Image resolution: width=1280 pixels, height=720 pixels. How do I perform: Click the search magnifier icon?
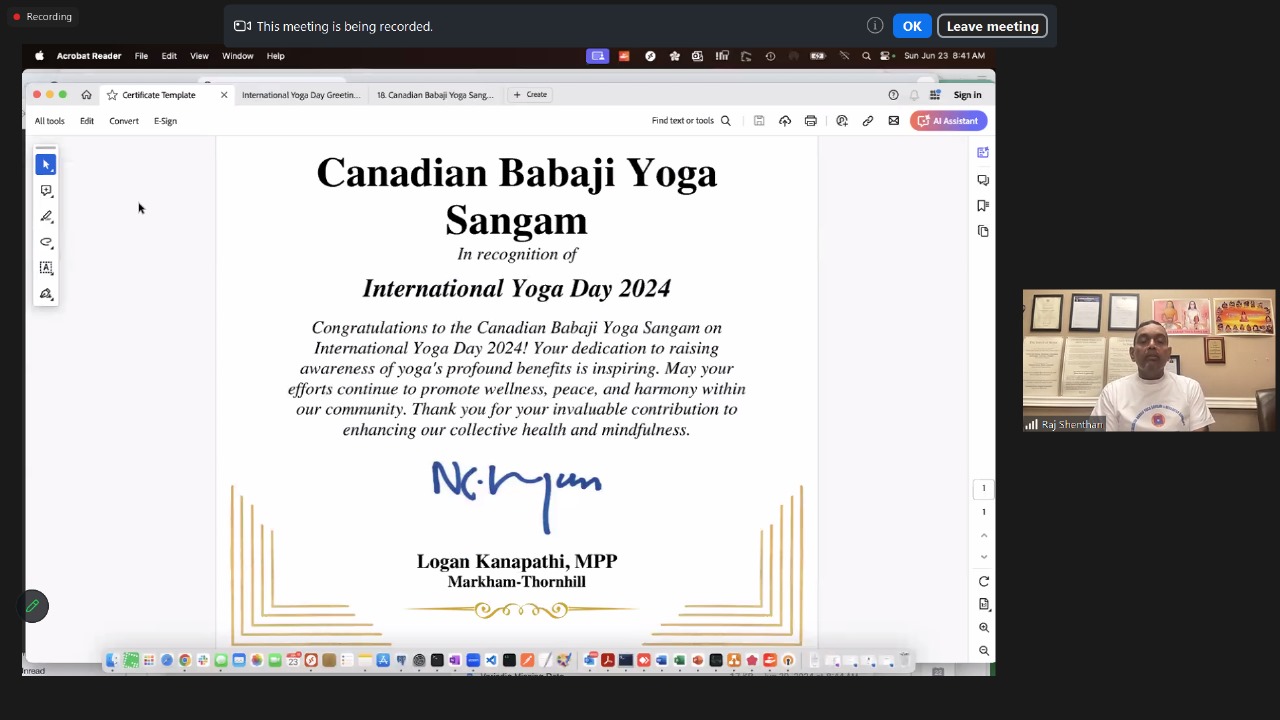click(726, 121)
